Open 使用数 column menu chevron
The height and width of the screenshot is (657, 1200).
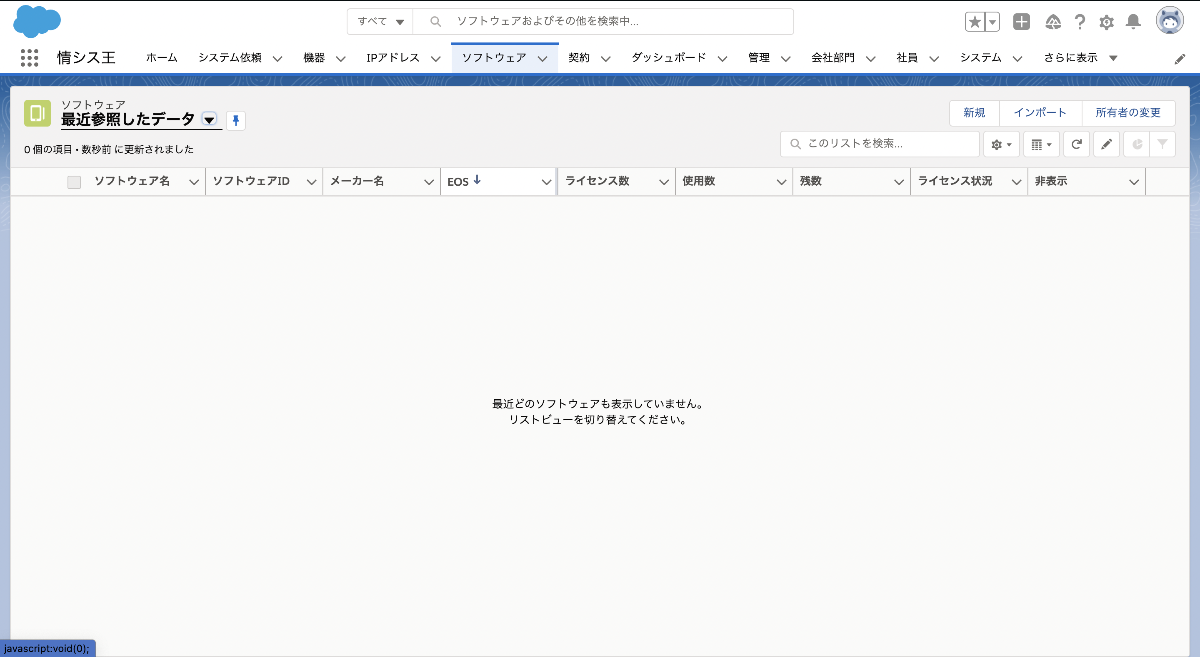click(782, 182)
